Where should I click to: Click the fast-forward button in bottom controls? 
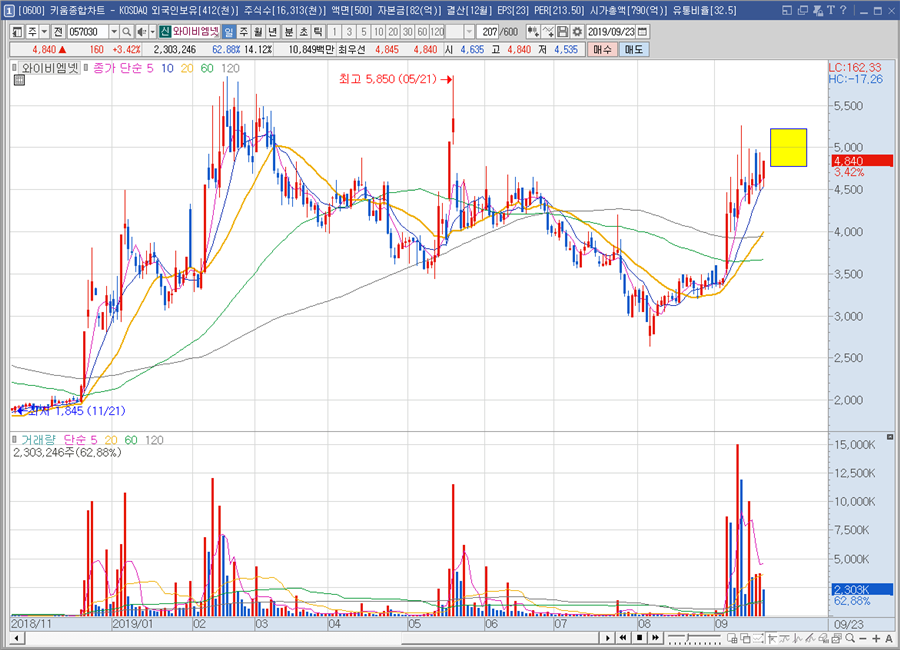point(655,638)
